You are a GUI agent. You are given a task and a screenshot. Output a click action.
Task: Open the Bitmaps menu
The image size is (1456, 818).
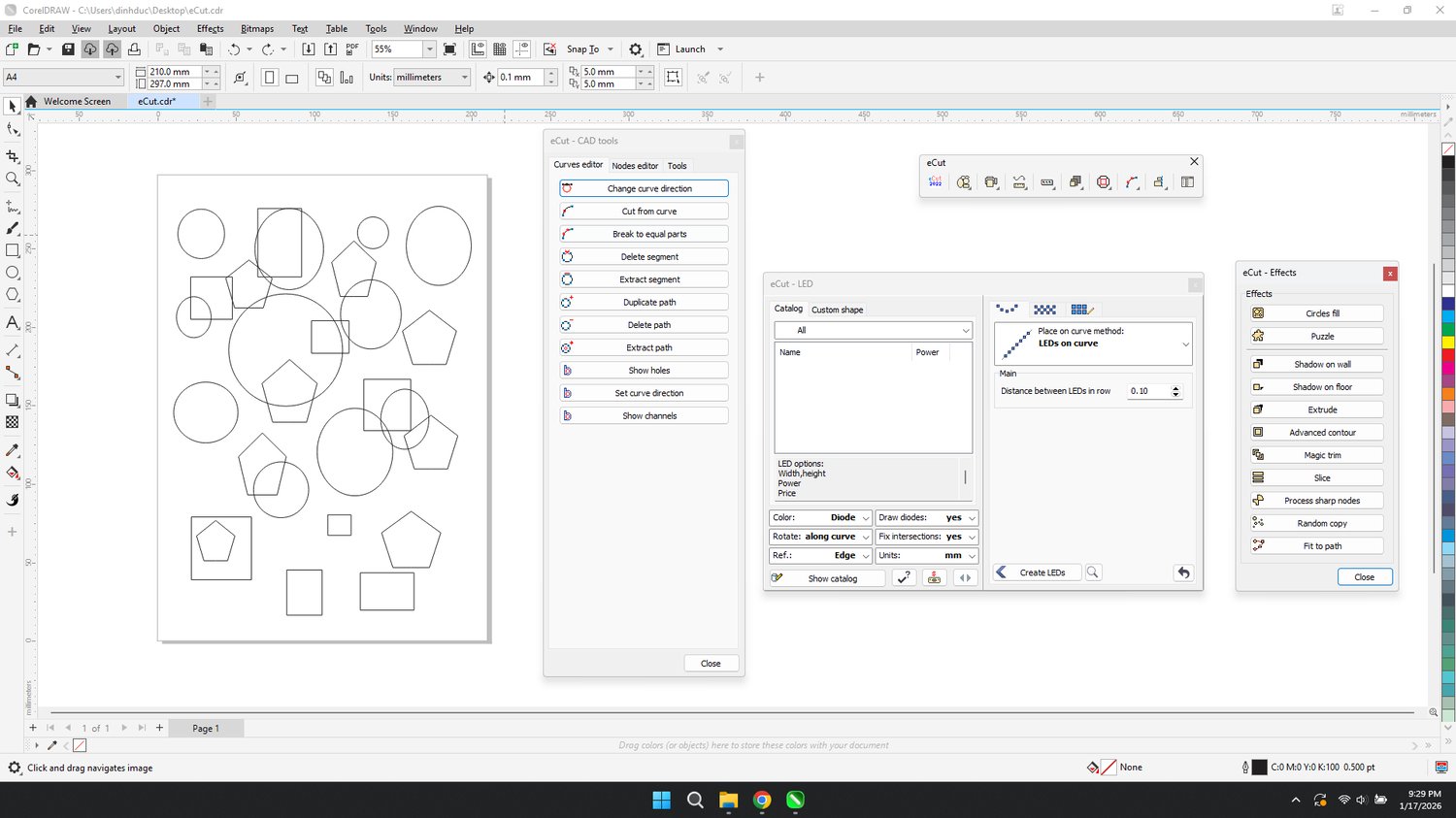(x=257, y=29)
